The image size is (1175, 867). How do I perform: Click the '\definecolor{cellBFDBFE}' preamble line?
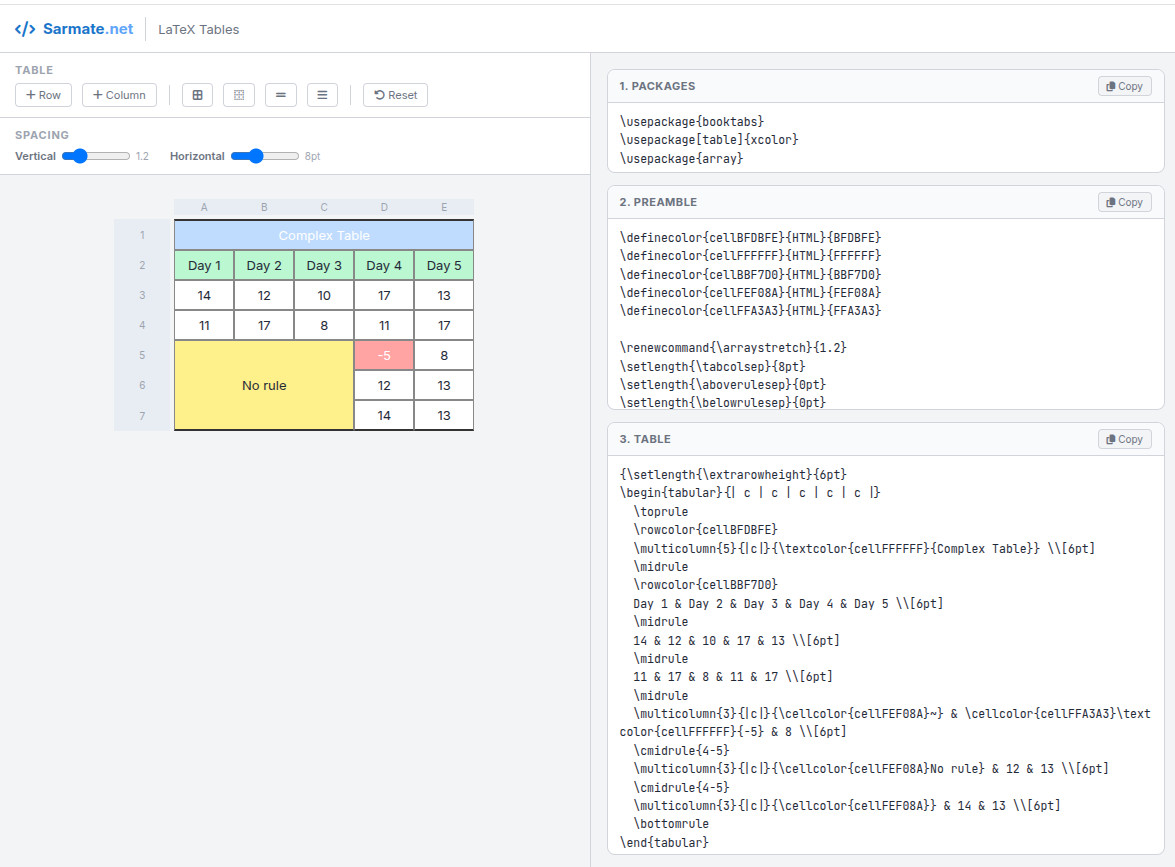(750, 238)
